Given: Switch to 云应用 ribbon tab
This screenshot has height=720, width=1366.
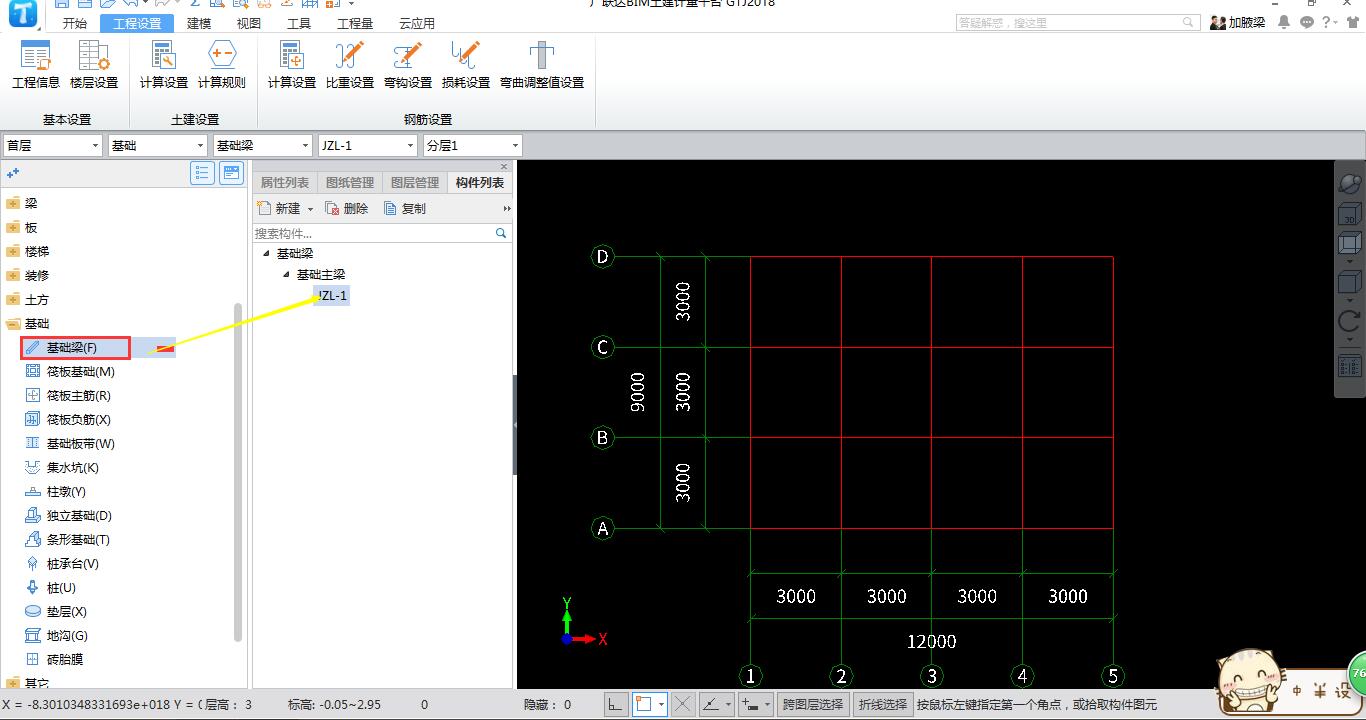Looking at the screenshot, I should tap(417, 23).
